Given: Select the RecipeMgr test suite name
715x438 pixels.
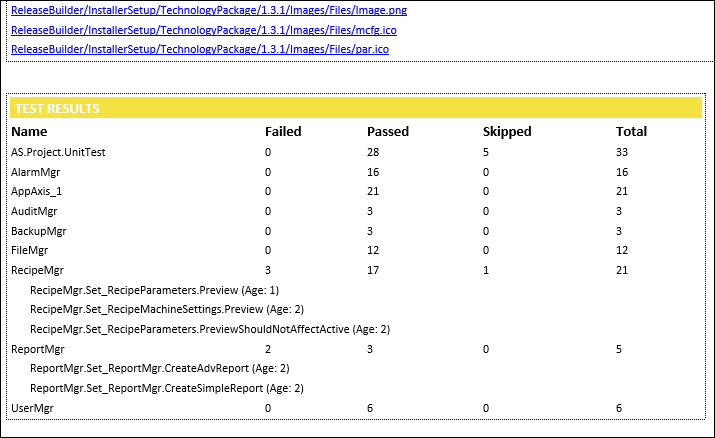Looking at the screenshot, I should [x=37, y=269].
